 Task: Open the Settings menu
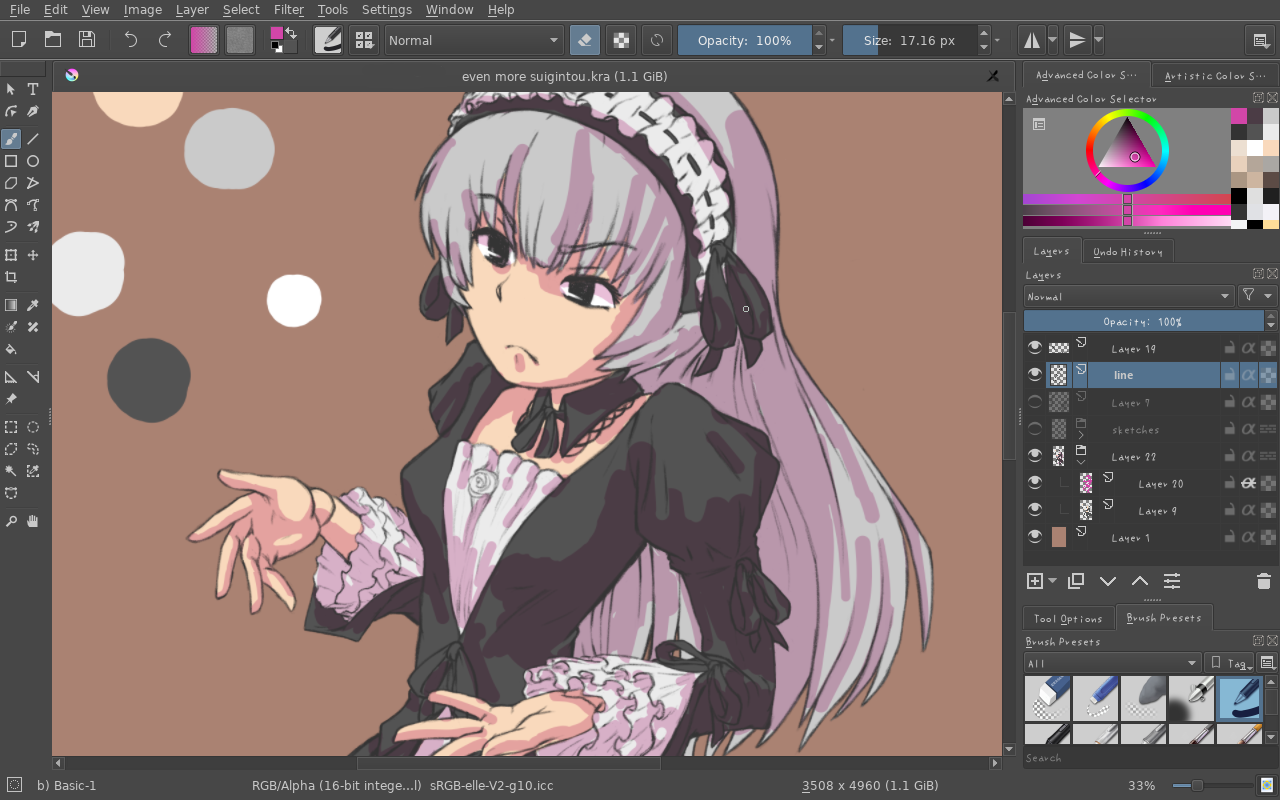tap(386, 10)
